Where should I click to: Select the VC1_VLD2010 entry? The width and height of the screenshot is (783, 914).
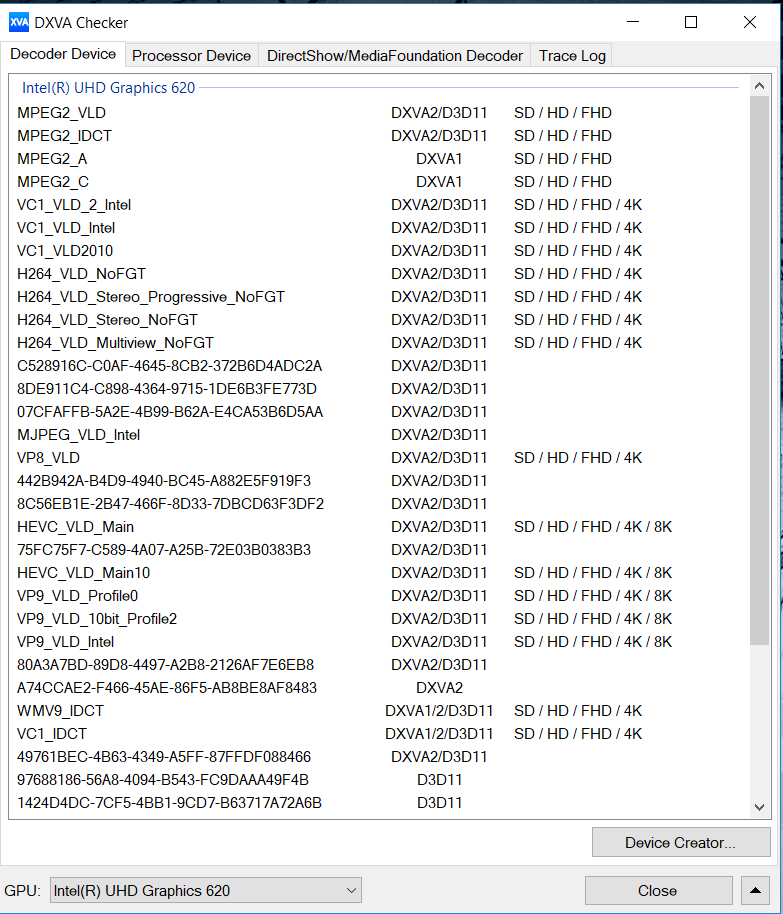[379, 251]
